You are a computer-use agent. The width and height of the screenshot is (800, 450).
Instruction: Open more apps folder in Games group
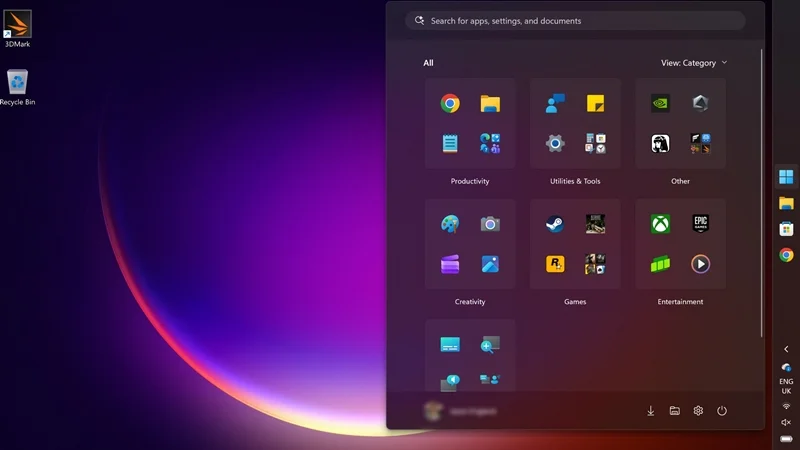[x=595, y=264]
